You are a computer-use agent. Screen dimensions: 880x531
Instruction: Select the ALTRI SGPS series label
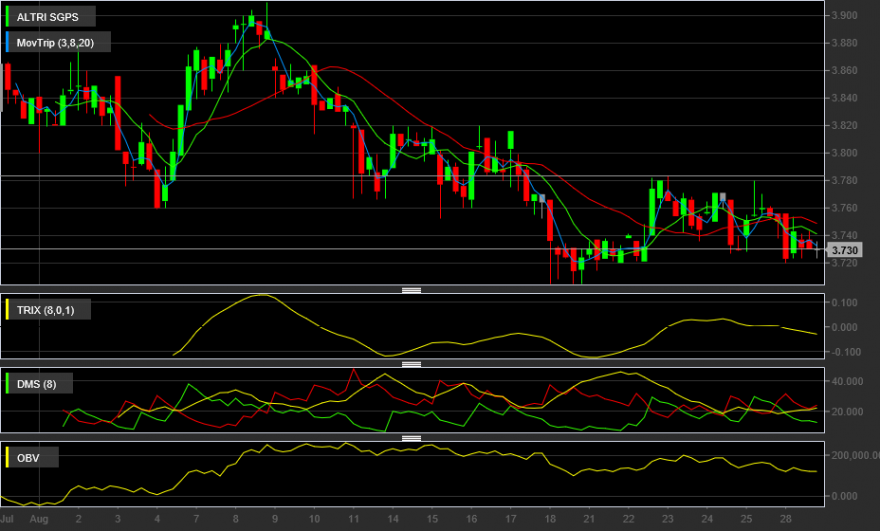click(x=50, y=17)
